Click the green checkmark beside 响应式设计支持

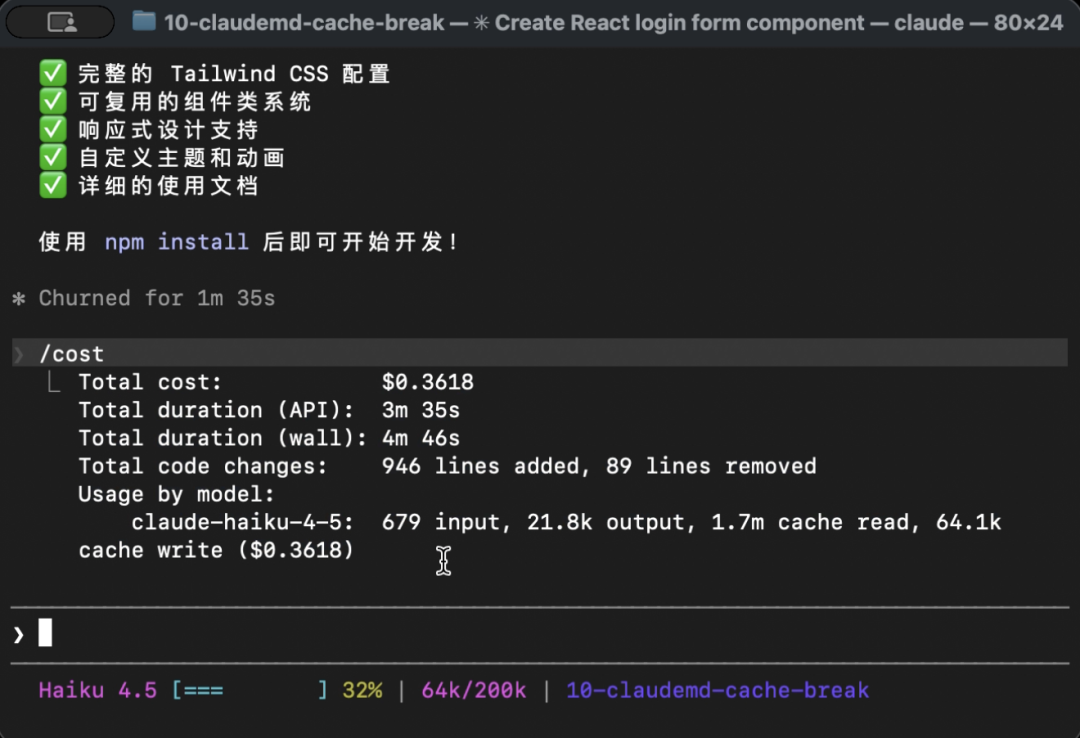pyautogui.click(x=52, y=130)
